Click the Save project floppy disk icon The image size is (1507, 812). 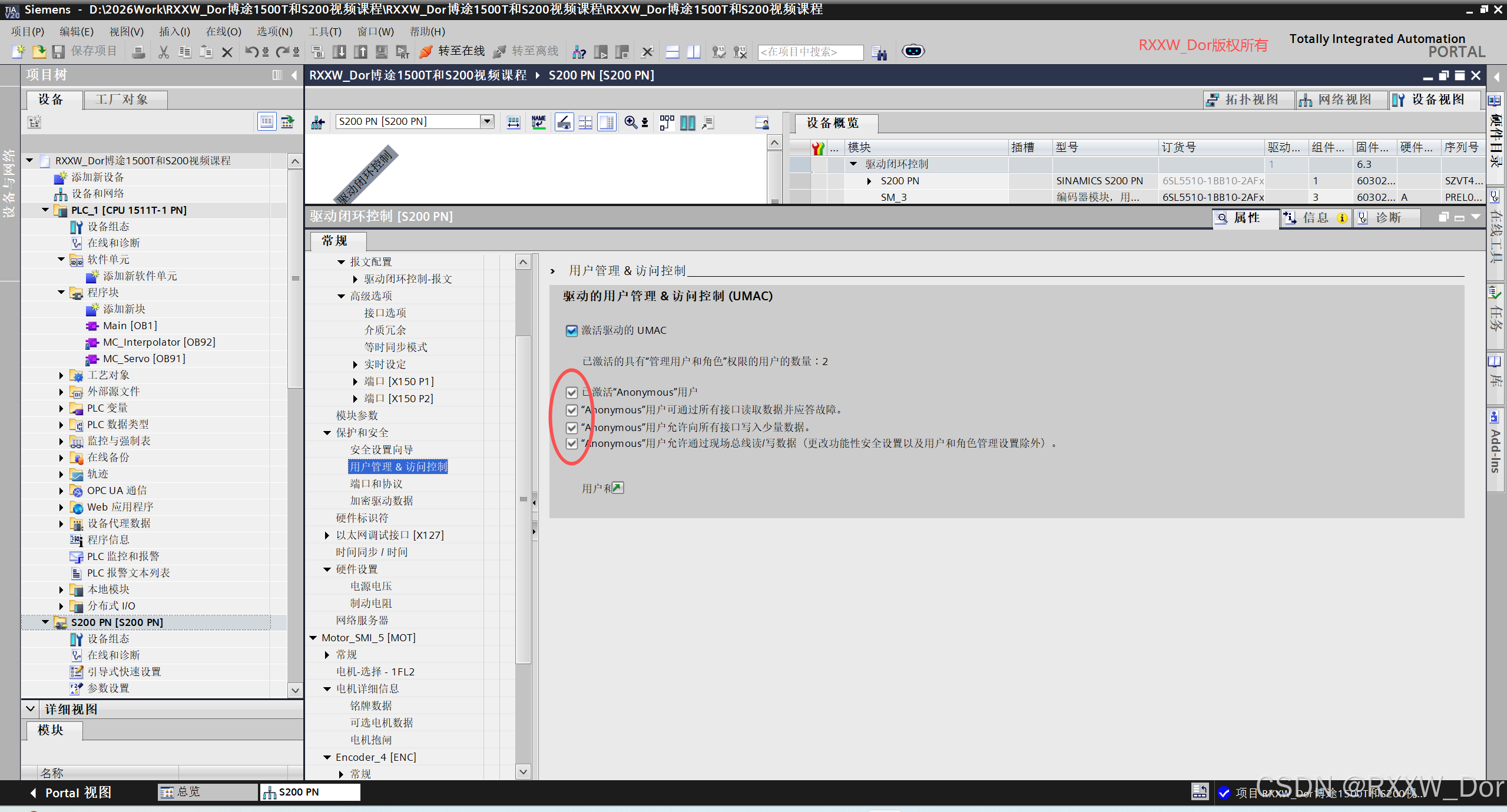coord(58,52)
